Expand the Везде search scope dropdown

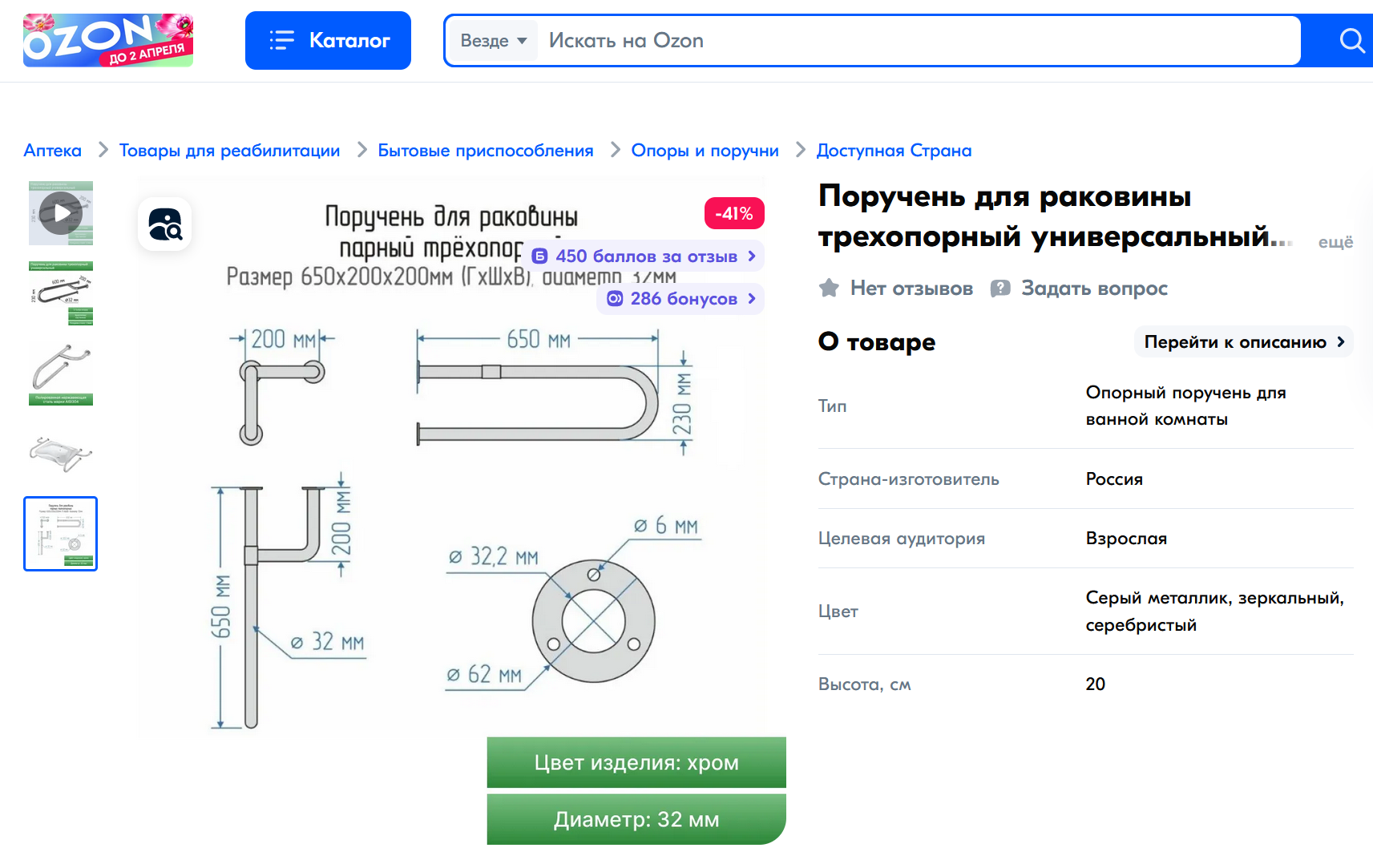tap(493, 41)
